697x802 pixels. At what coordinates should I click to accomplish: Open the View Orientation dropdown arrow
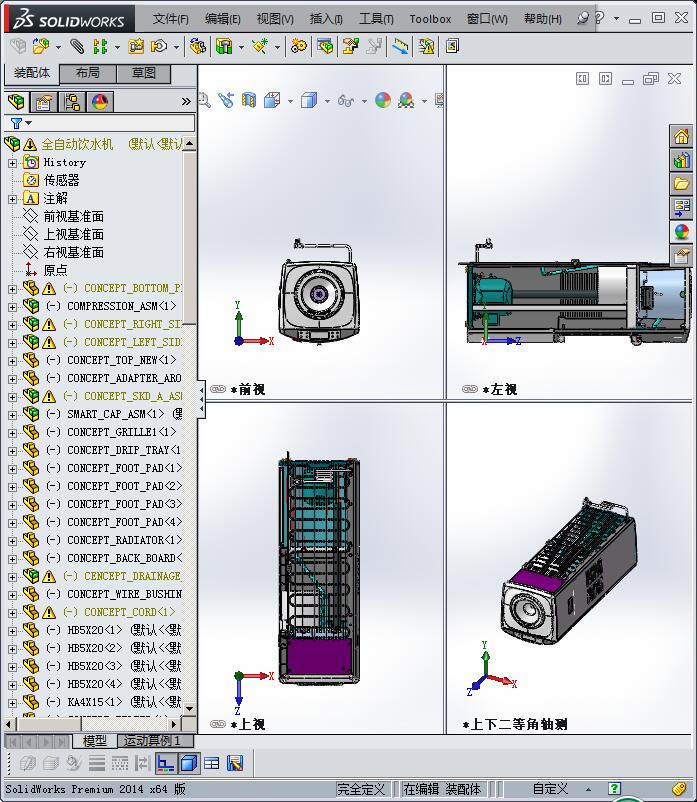coord(290,101)
